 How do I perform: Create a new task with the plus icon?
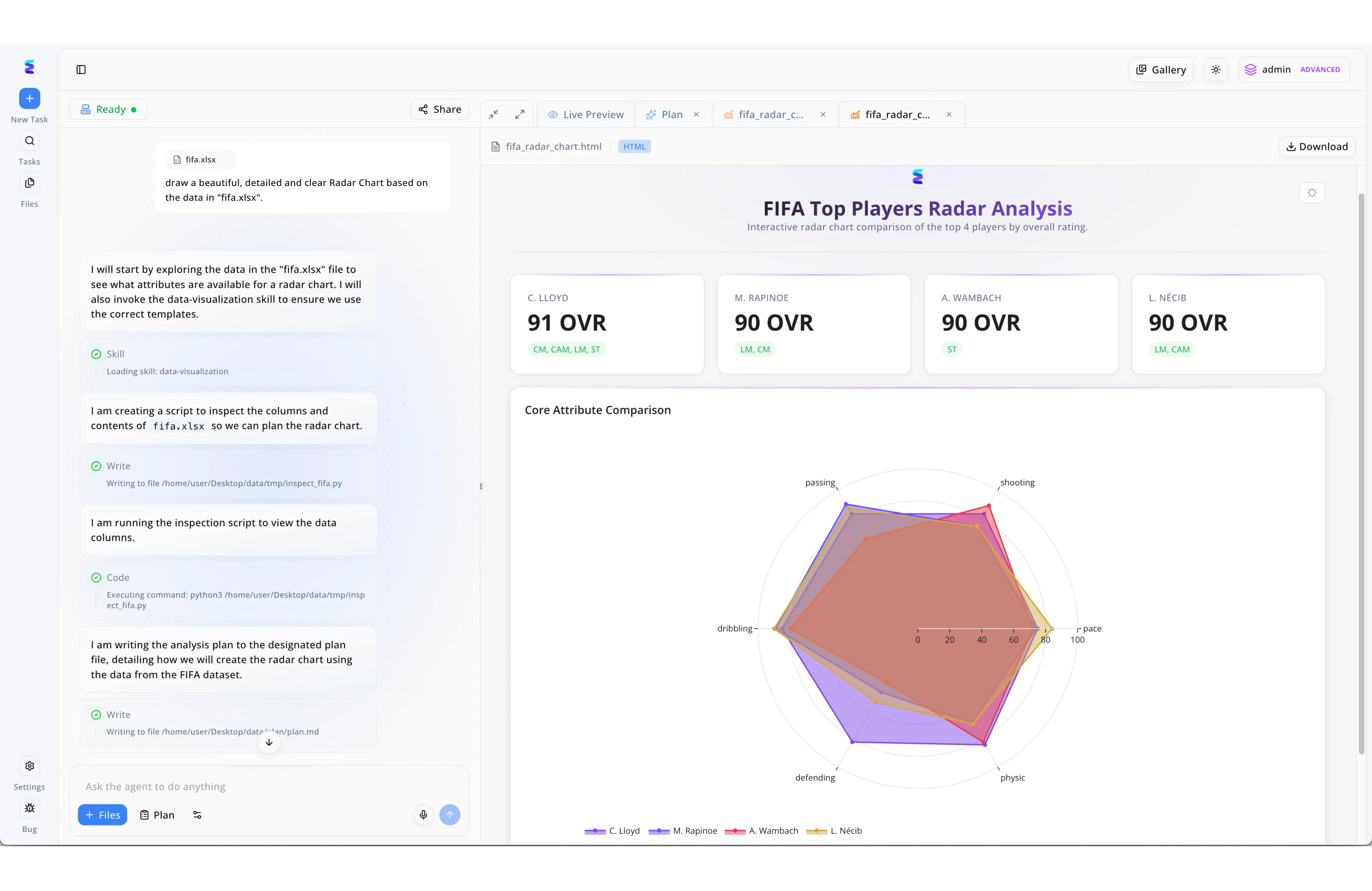[x=29, y=98]
